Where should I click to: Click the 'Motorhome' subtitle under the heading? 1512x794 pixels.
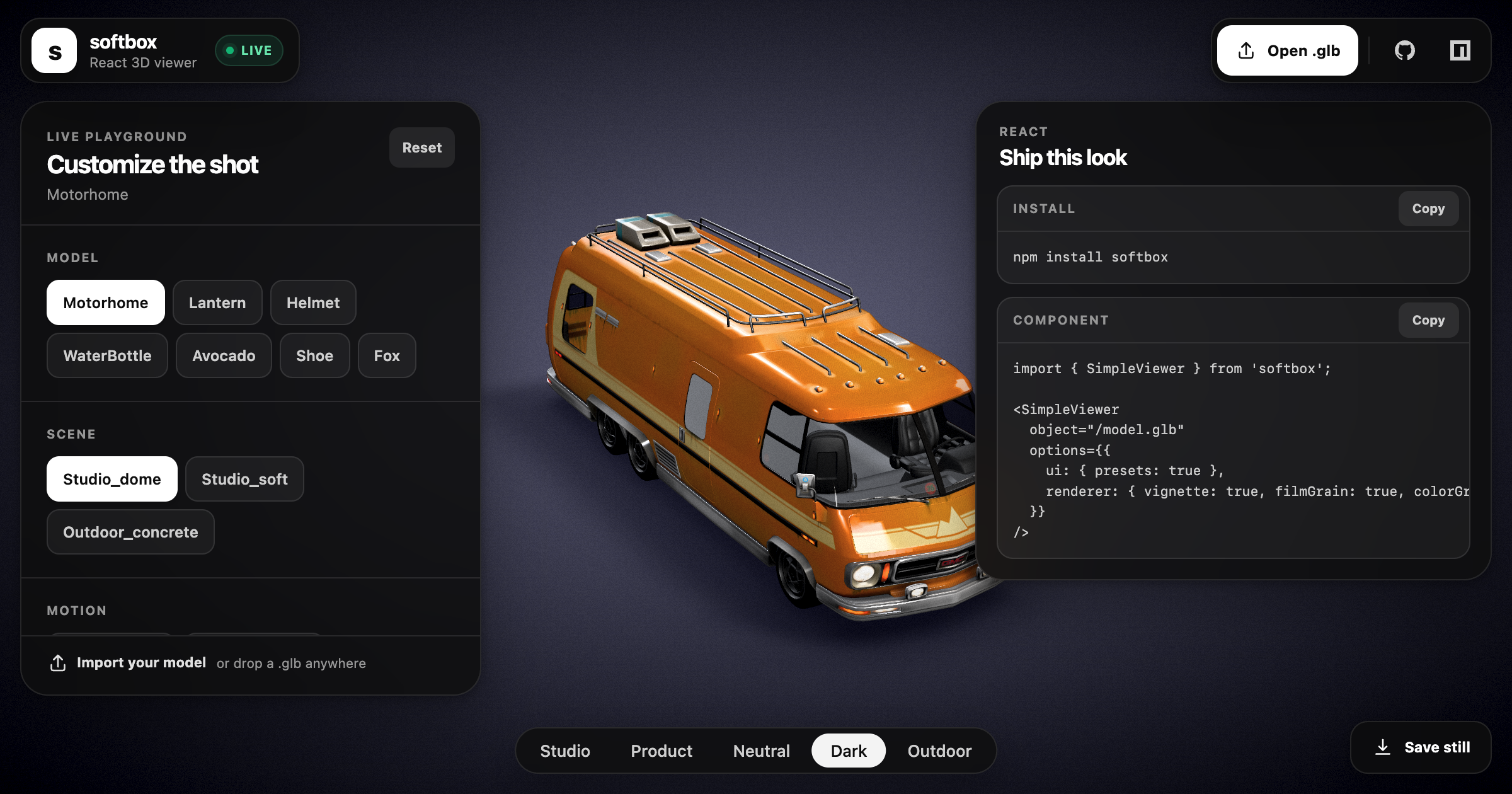[x=88, y=195]
